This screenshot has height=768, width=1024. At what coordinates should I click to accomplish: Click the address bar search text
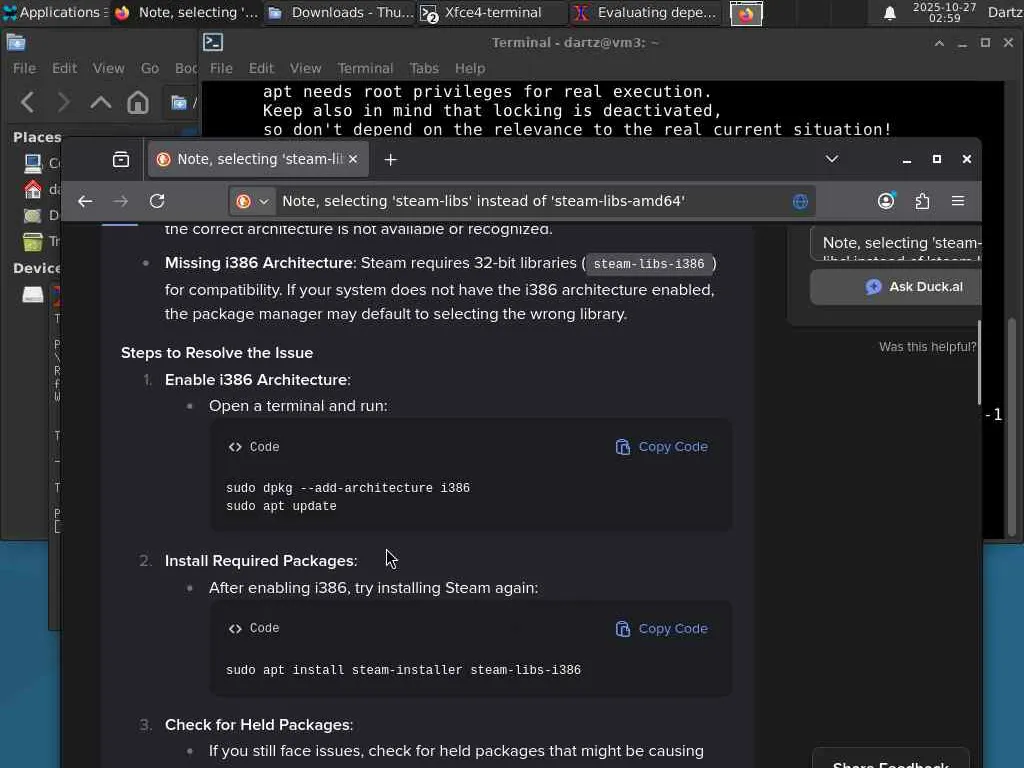(483, 201)
